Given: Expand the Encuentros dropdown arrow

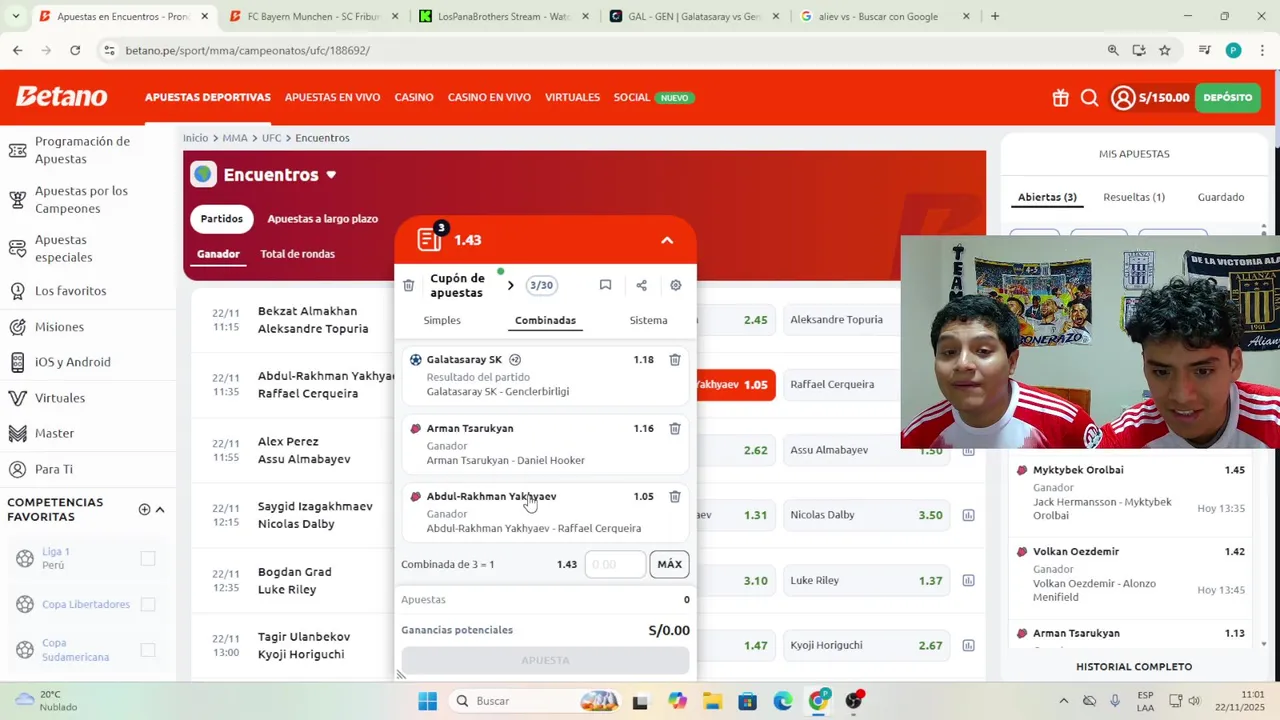Looking at the screenshot, I should 331,175.
